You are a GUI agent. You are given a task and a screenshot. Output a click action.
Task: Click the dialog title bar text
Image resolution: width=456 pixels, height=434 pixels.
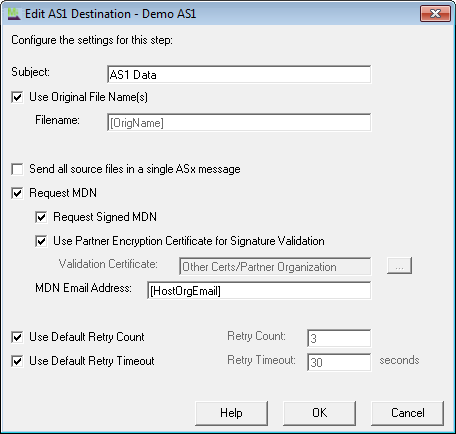(110, 14)
